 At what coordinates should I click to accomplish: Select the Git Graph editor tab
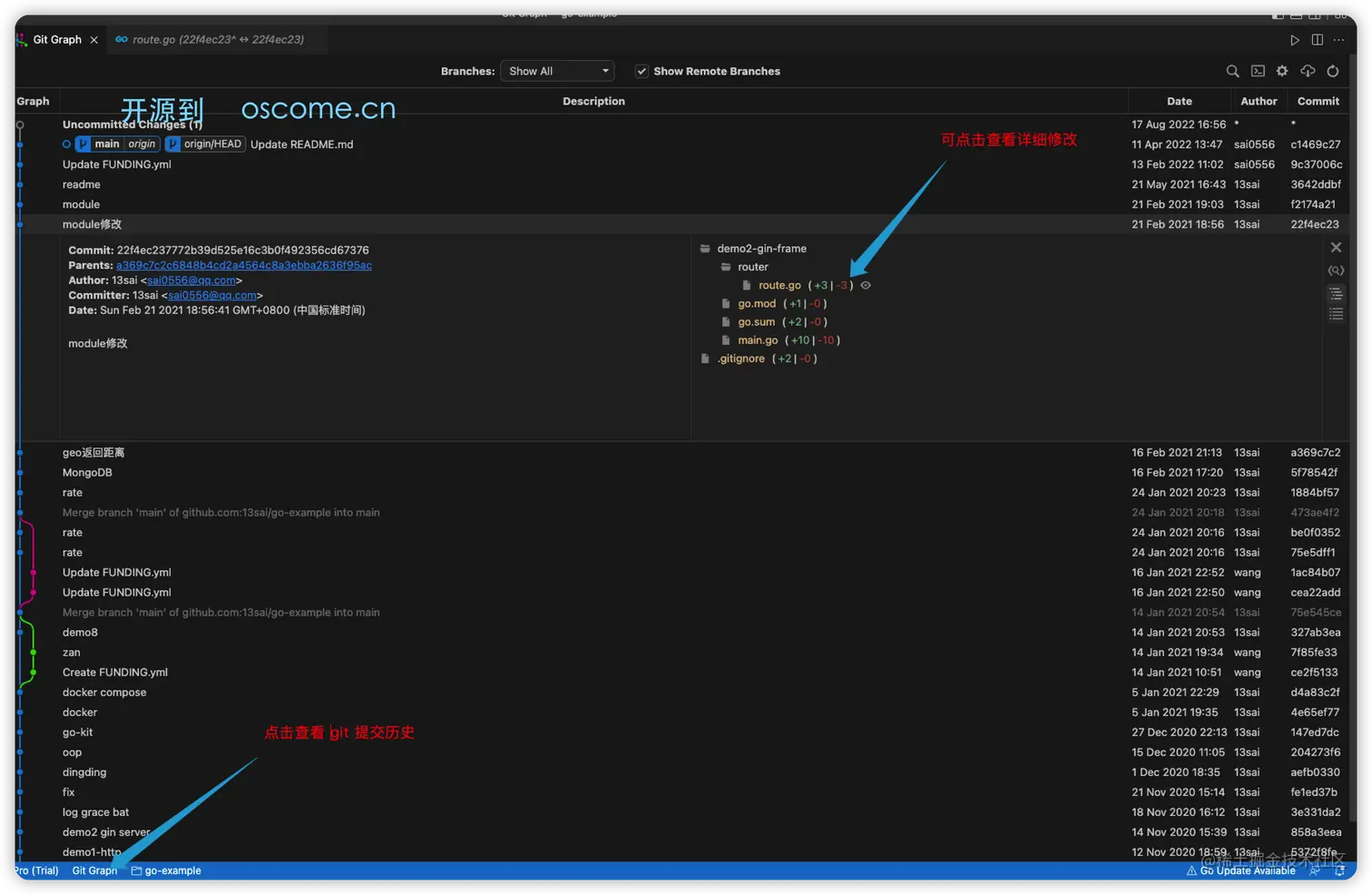[x=54, y=39]
